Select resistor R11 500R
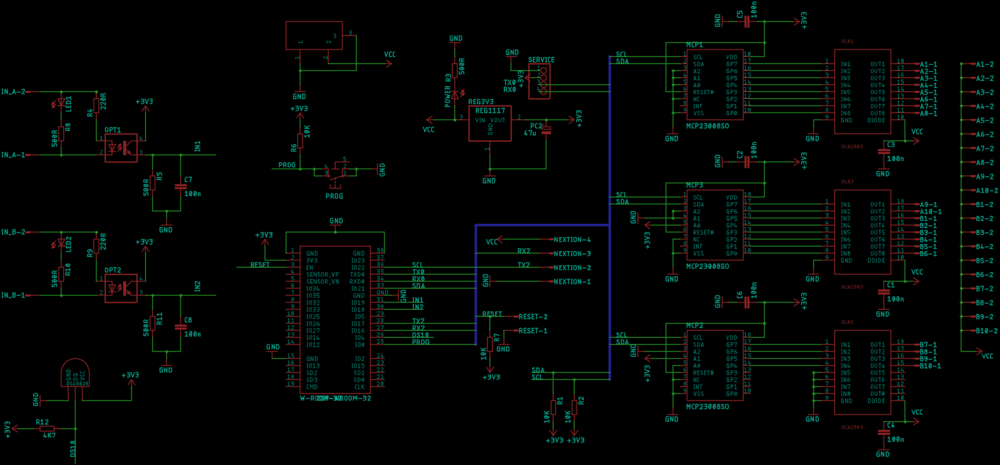 [x=152, y=323]
